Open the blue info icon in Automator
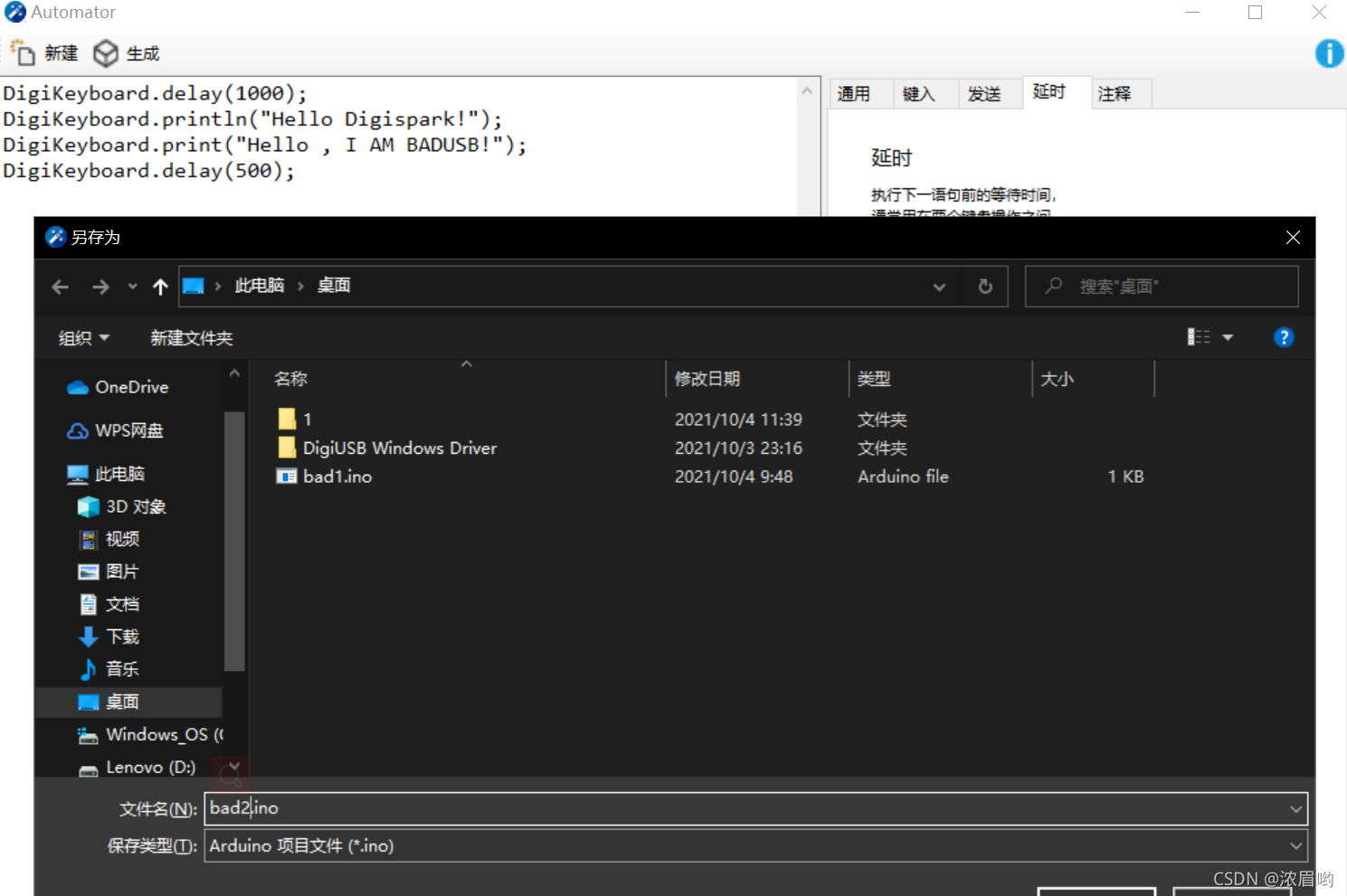The height and width of the screenshot is (896, 1347). coord(1329,53)
